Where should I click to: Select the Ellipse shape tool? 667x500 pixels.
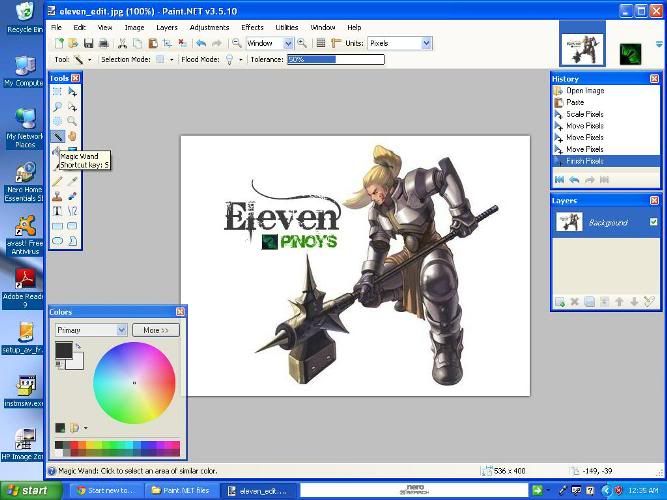tap(57, 241)
